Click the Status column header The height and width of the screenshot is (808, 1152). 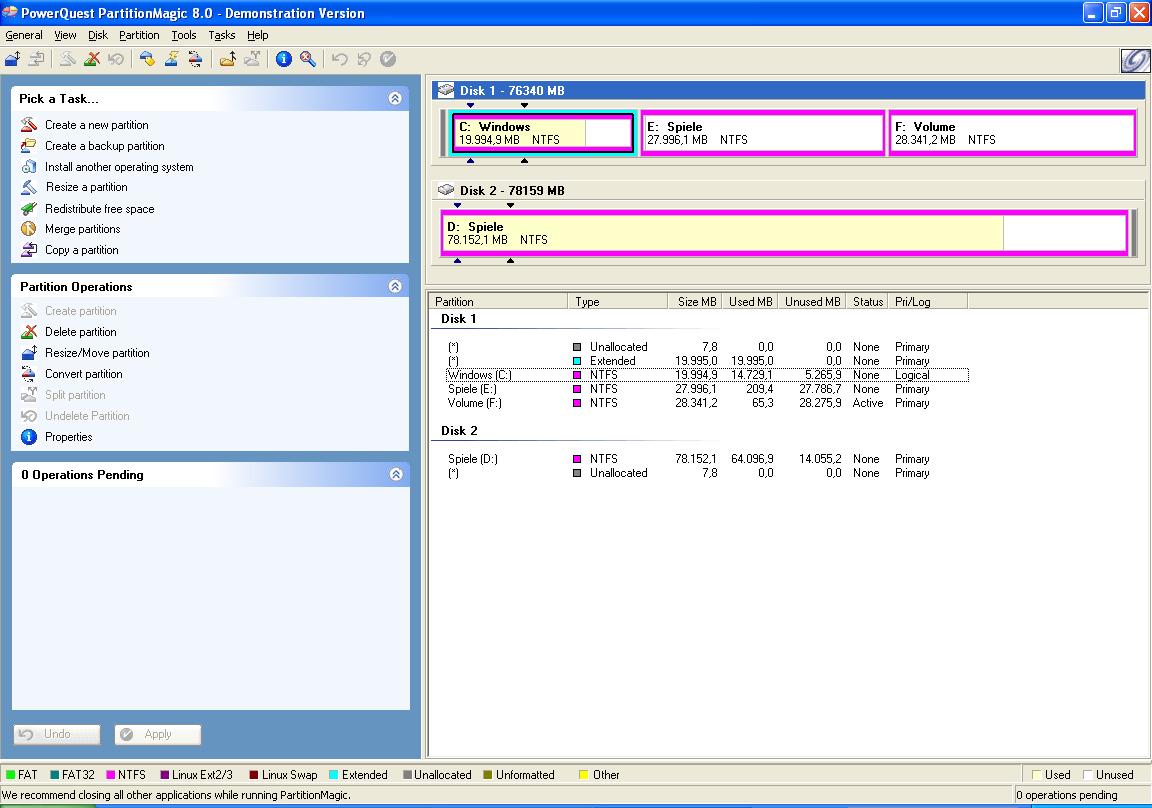coord(868,302)
